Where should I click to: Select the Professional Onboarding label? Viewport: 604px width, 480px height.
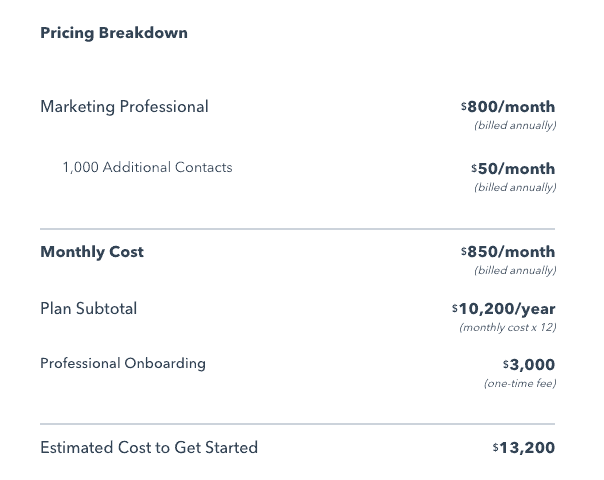(x=123, y=363)
